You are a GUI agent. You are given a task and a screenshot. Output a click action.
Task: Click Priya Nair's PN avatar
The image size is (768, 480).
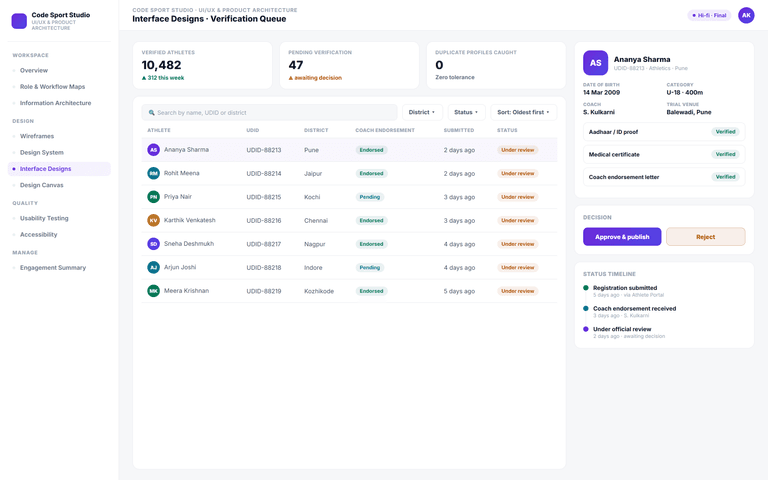[x=153, y=197]
